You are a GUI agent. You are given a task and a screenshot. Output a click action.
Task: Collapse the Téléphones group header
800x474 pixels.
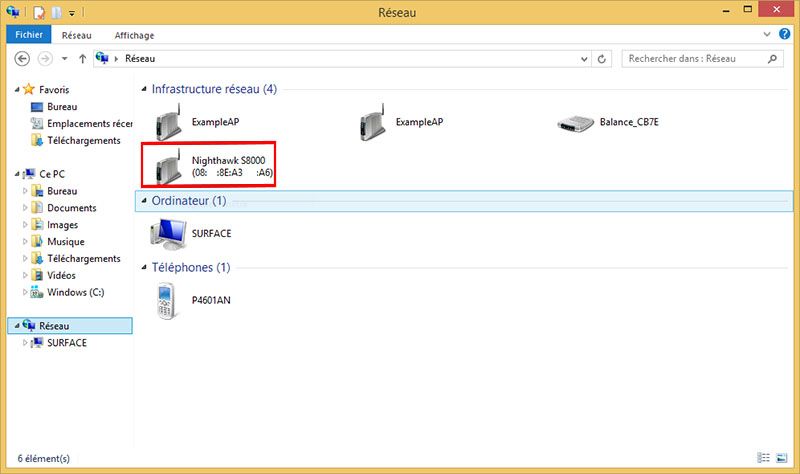143,268
